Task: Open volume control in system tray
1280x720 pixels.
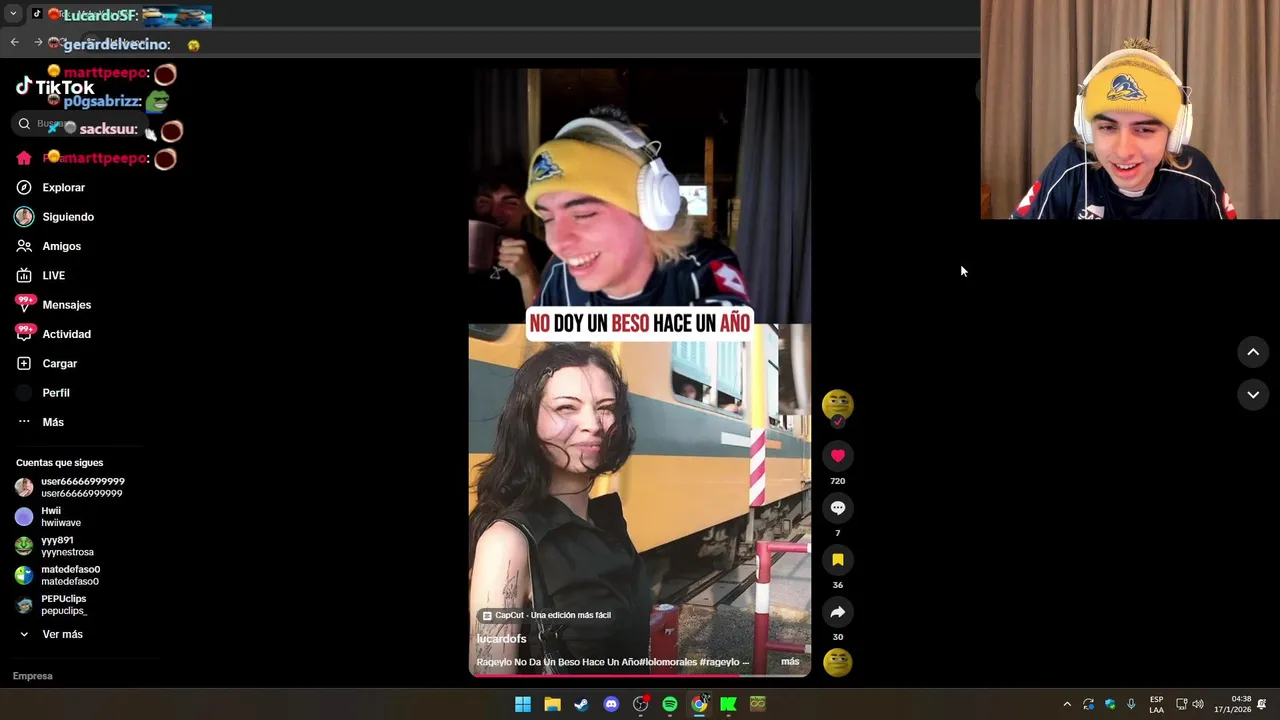Action: click(1198, 704)
